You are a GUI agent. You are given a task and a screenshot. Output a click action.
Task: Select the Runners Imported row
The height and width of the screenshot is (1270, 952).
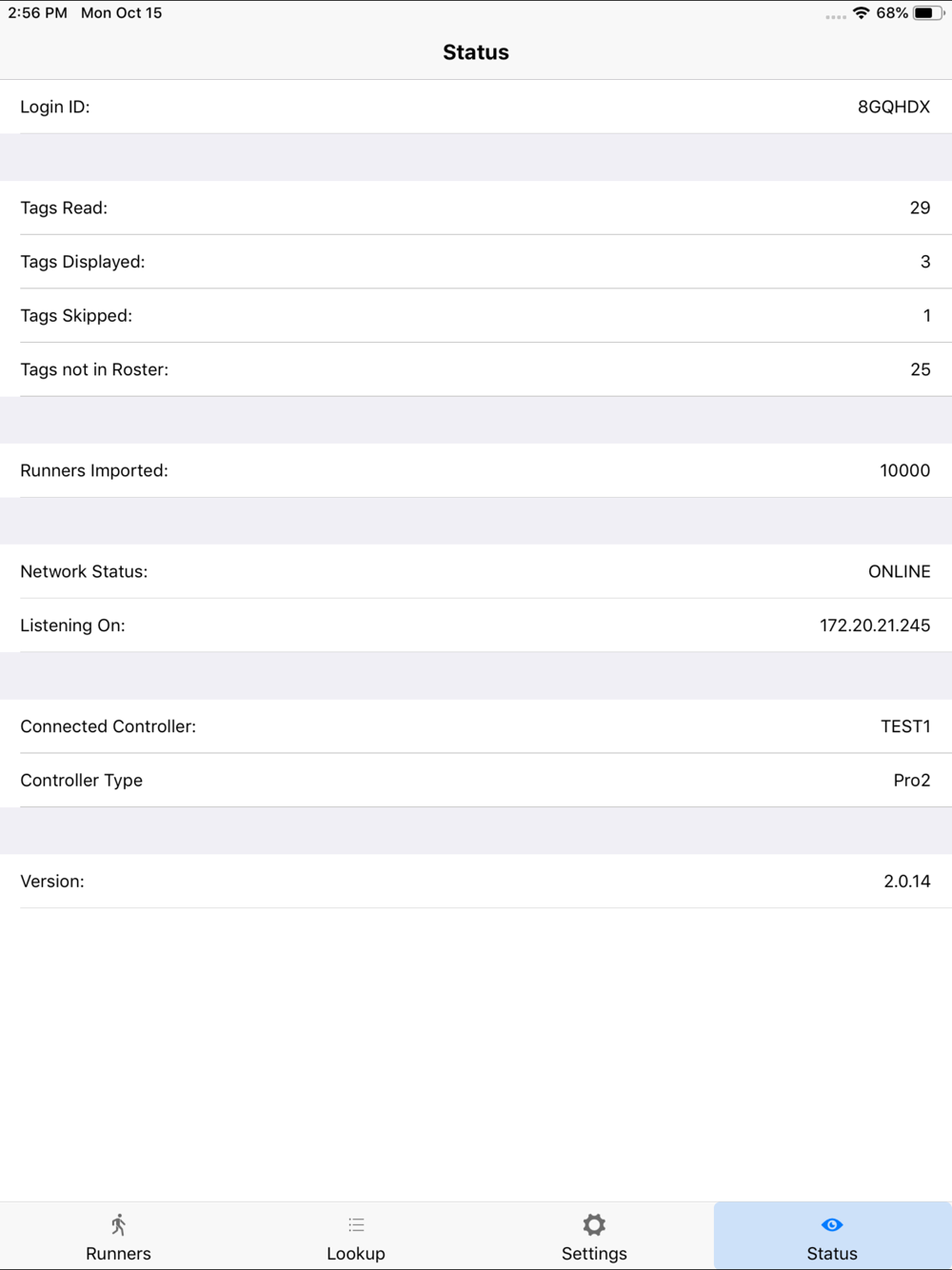[x=476, y=470]
